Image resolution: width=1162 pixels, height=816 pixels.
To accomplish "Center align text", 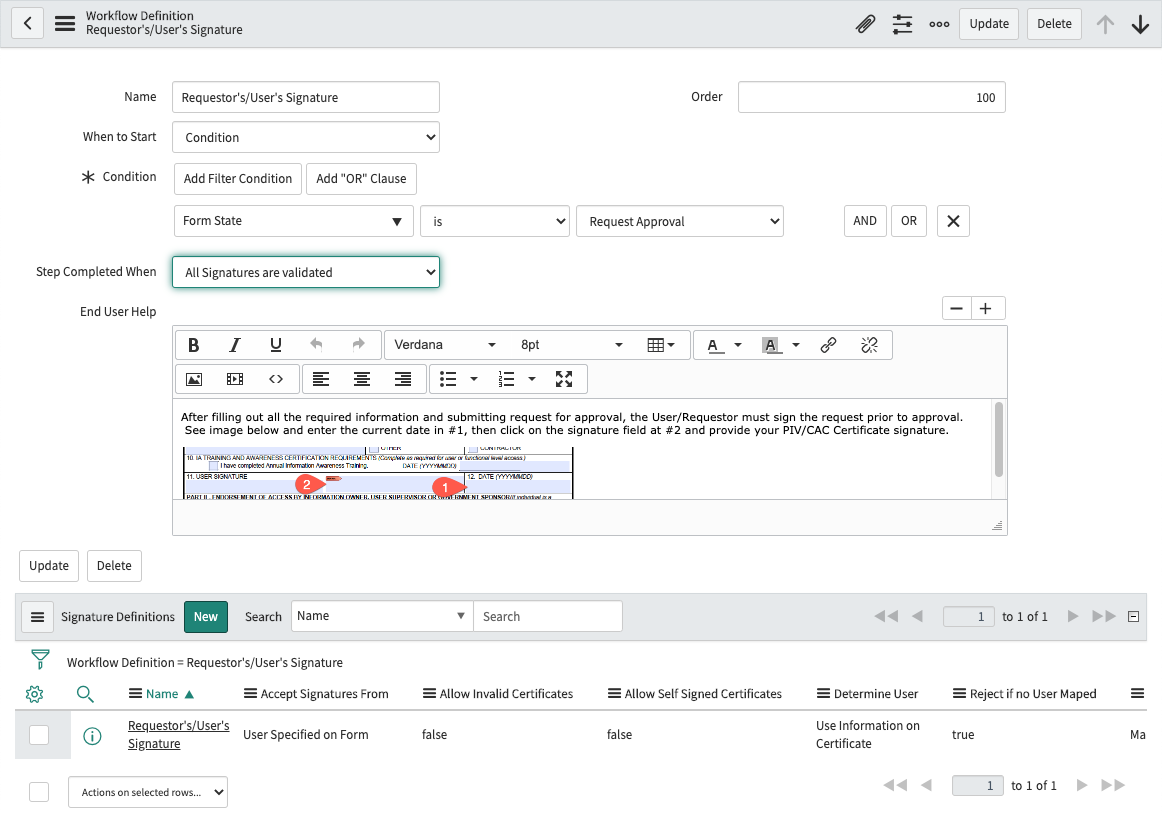I will click(x=362, y=379).
